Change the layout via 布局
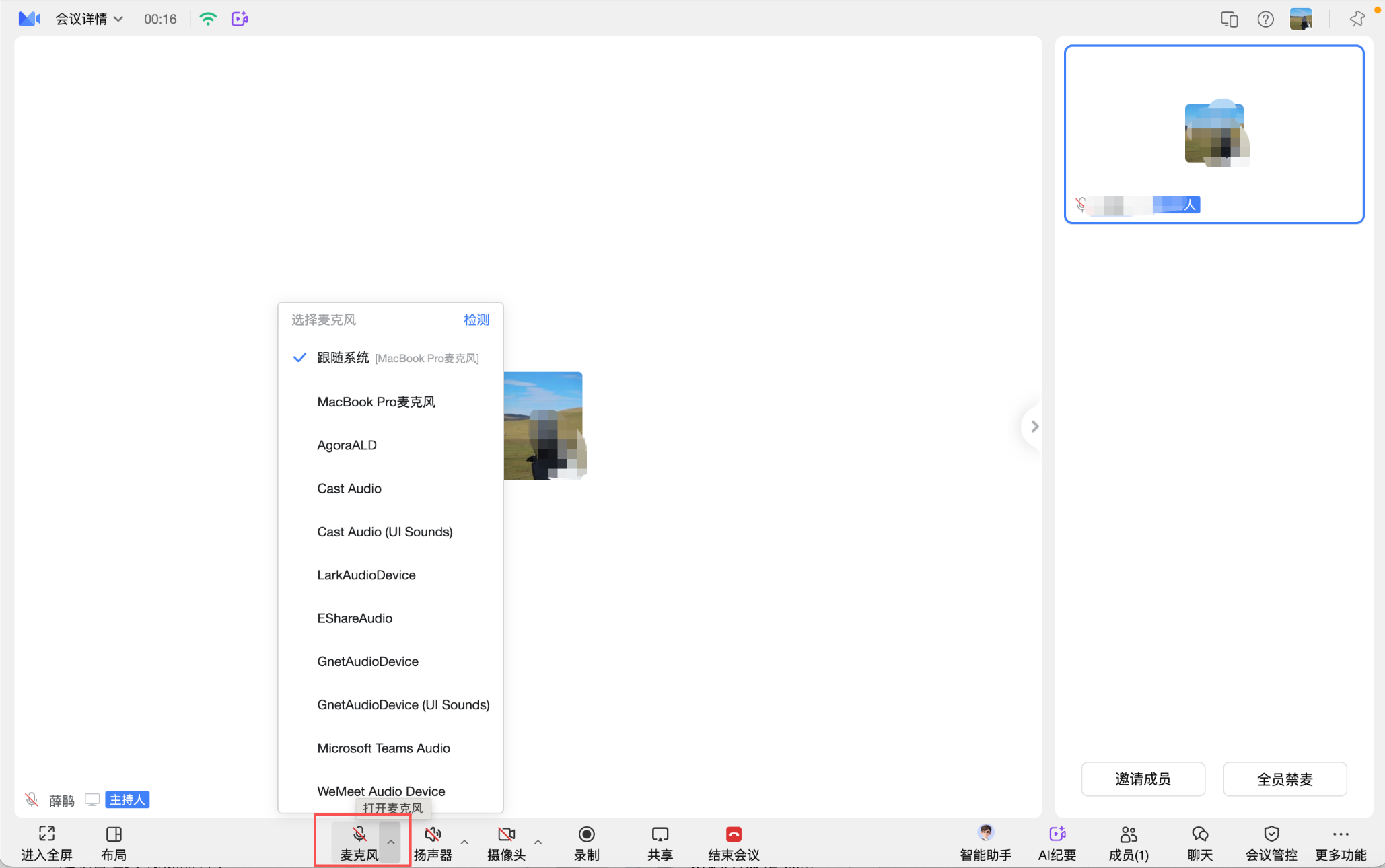The image size is (1385, 868). tap(114, 842)
